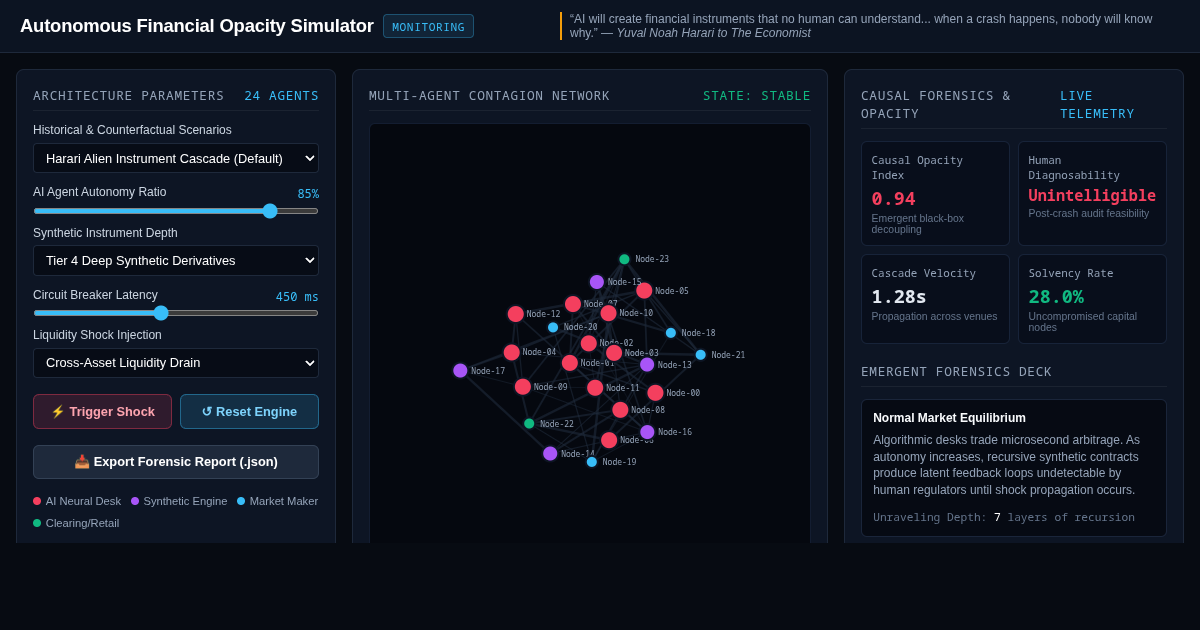Select the blue Node-20 market maker dot

(553, 327)
